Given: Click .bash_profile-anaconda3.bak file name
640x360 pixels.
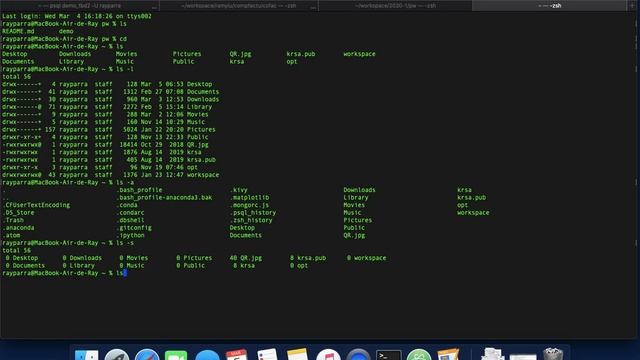Looking at the screenshot, I should click(x=164, y=198).
